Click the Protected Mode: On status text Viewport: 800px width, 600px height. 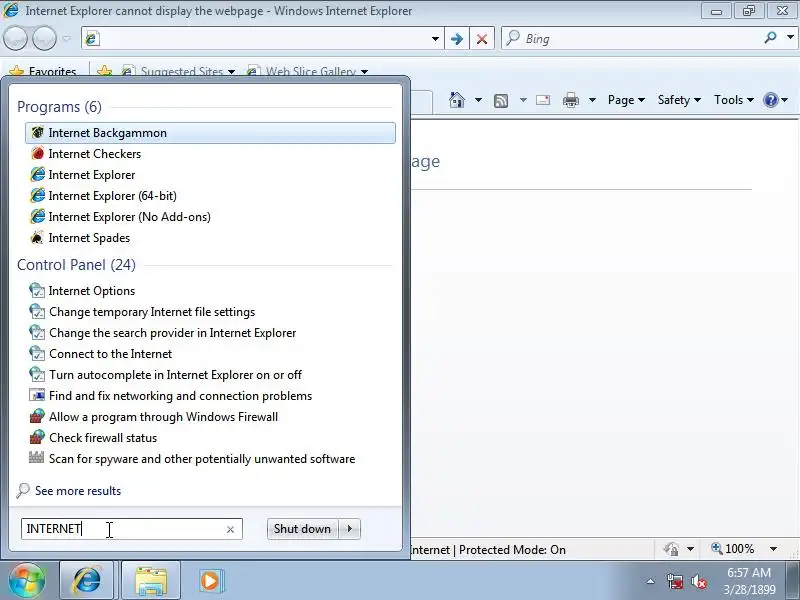512,549
